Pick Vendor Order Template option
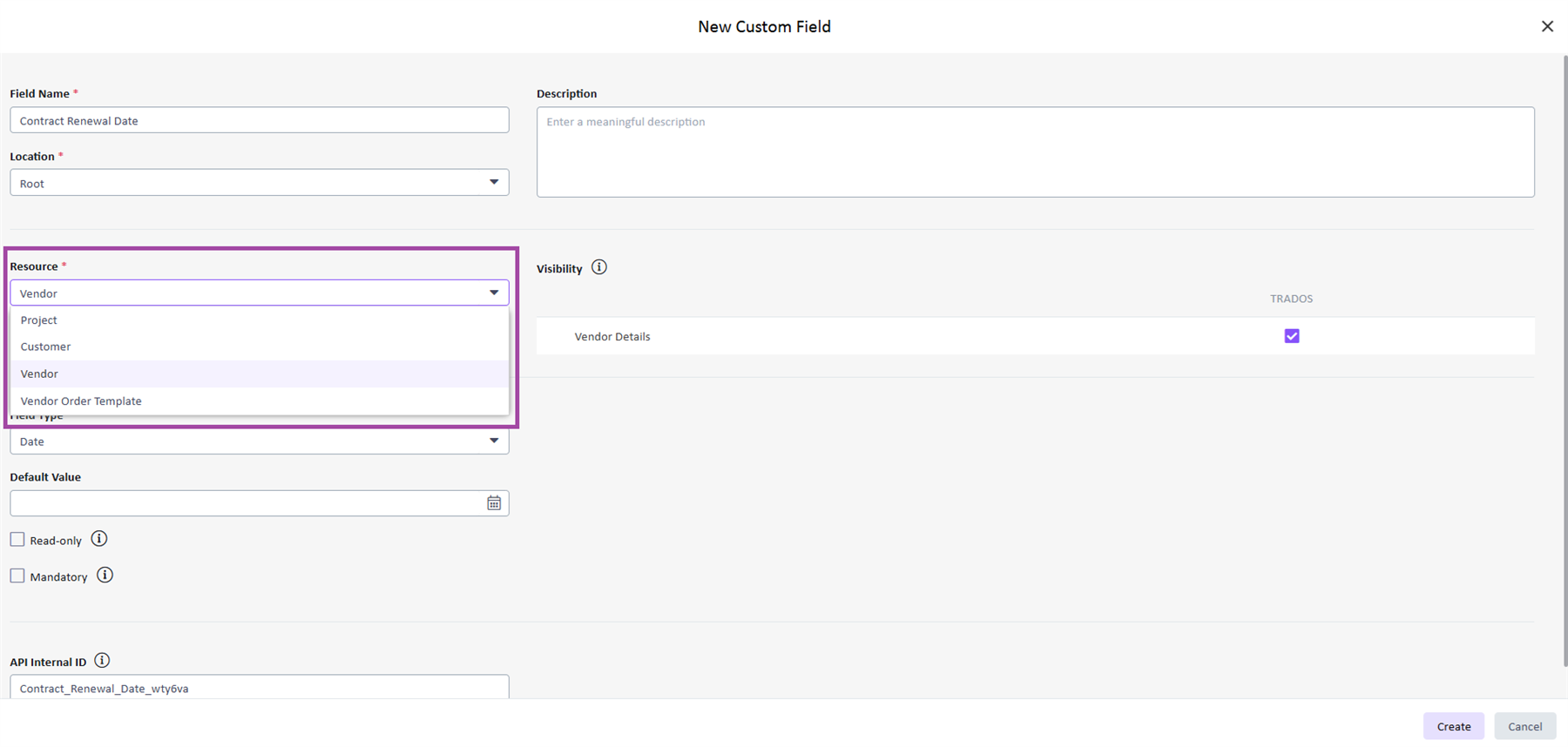Viewport: 1568px width, 747px height. (81, 401)
